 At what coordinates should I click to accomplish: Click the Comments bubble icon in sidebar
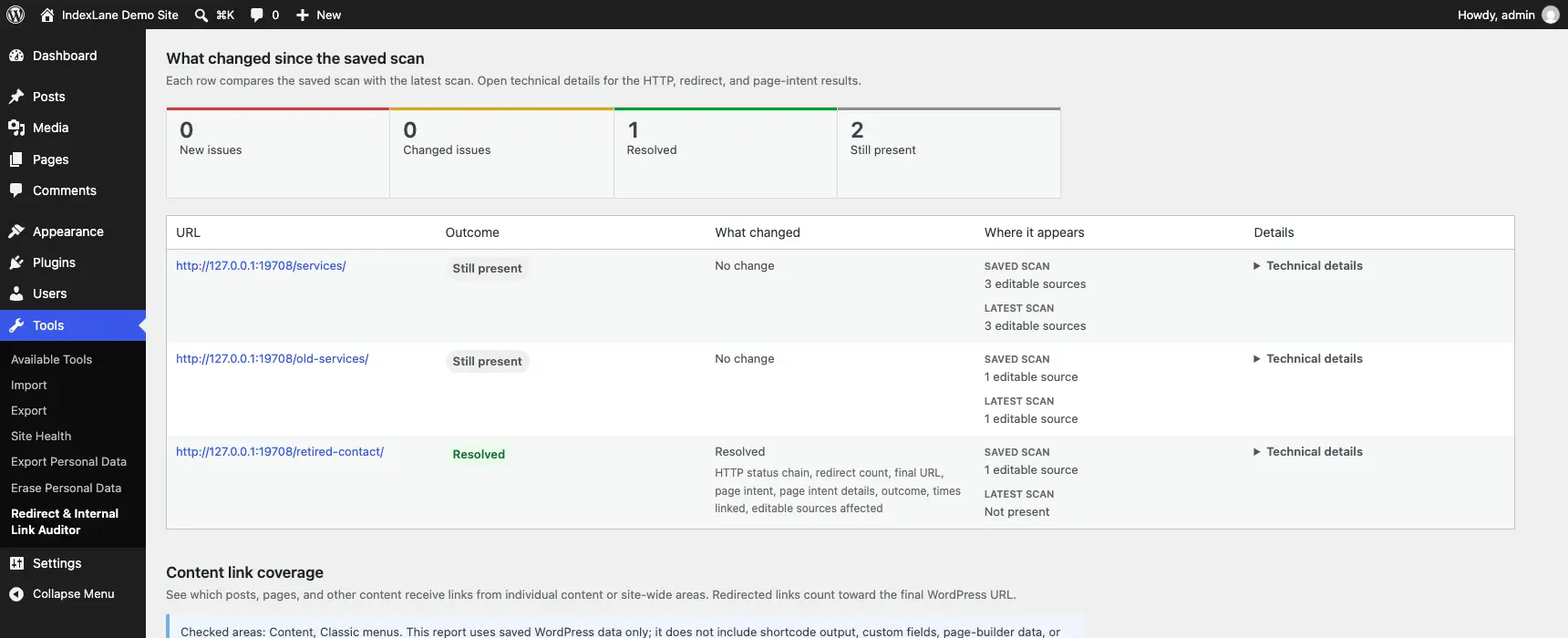[16, 190]
